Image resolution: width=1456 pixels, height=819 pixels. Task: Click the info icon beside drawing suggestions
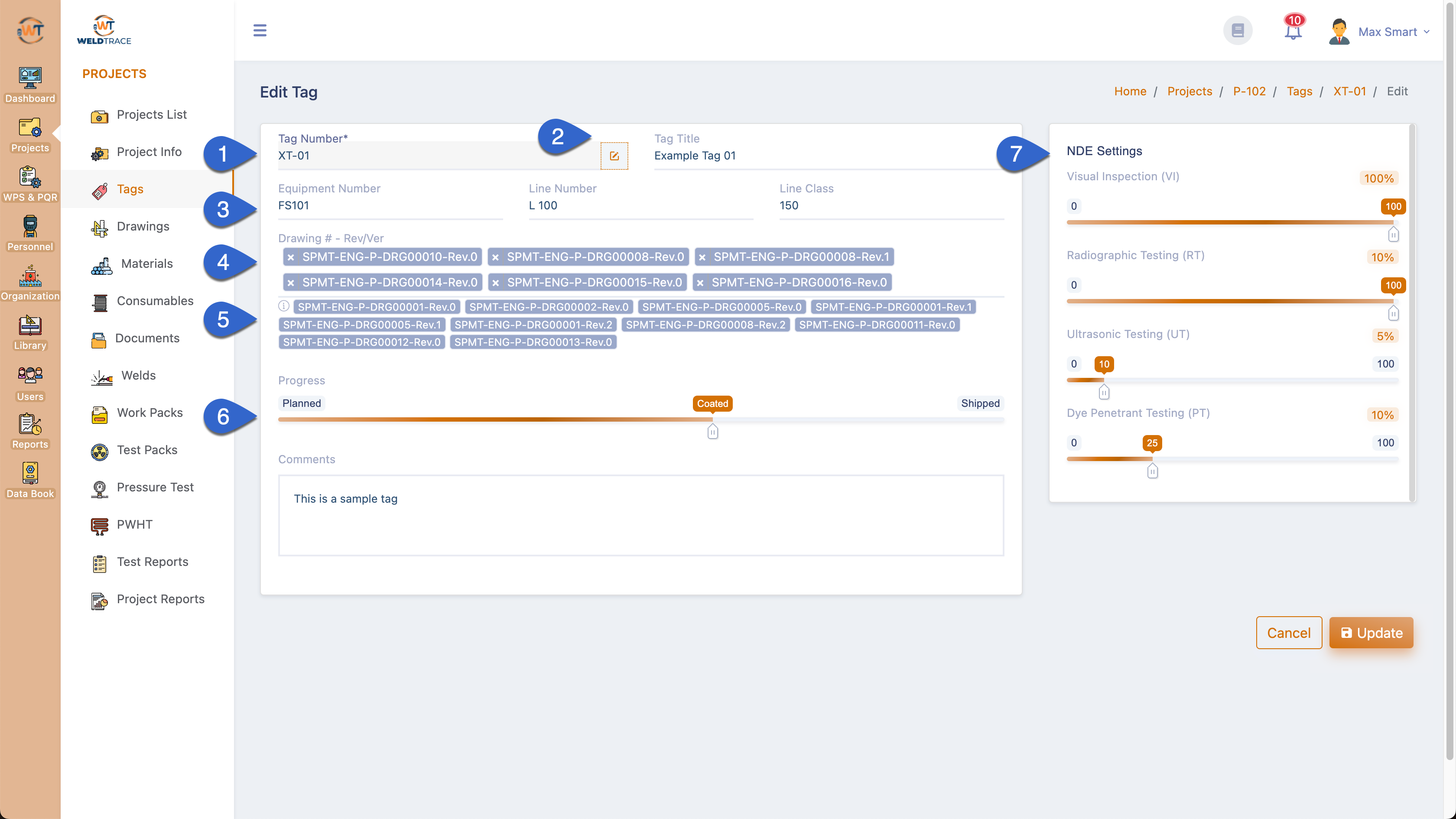click(284, 306)
